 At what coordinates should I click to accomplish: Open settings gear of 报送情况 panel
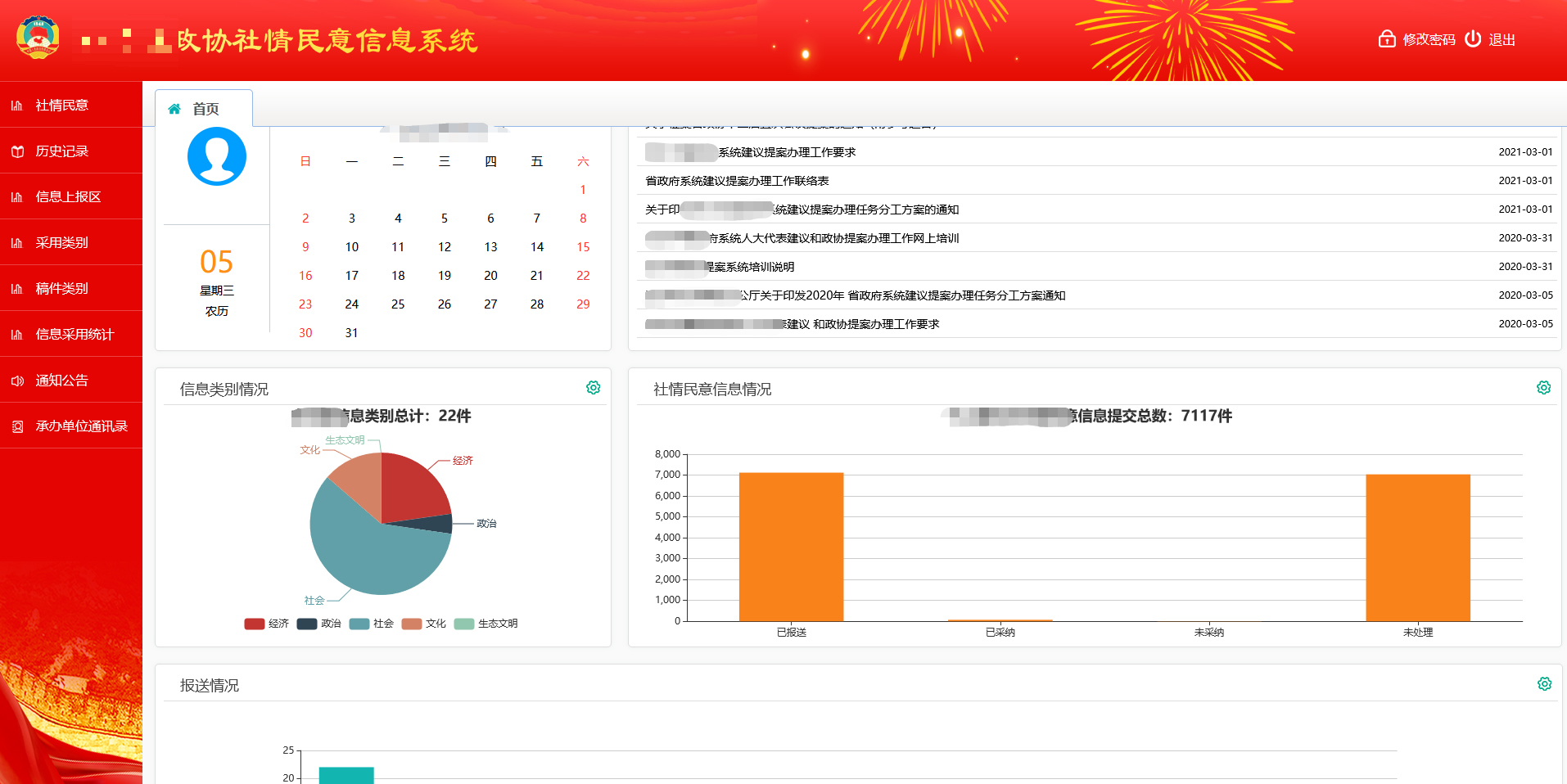point(1544,684)
